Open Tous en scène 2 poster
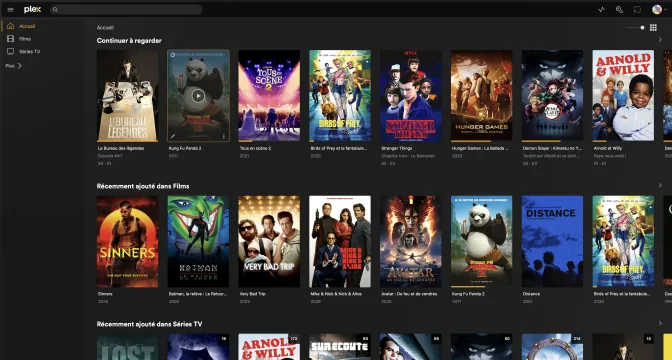The image size is (672, 360). pyautogui.click(x=269, y=96)
